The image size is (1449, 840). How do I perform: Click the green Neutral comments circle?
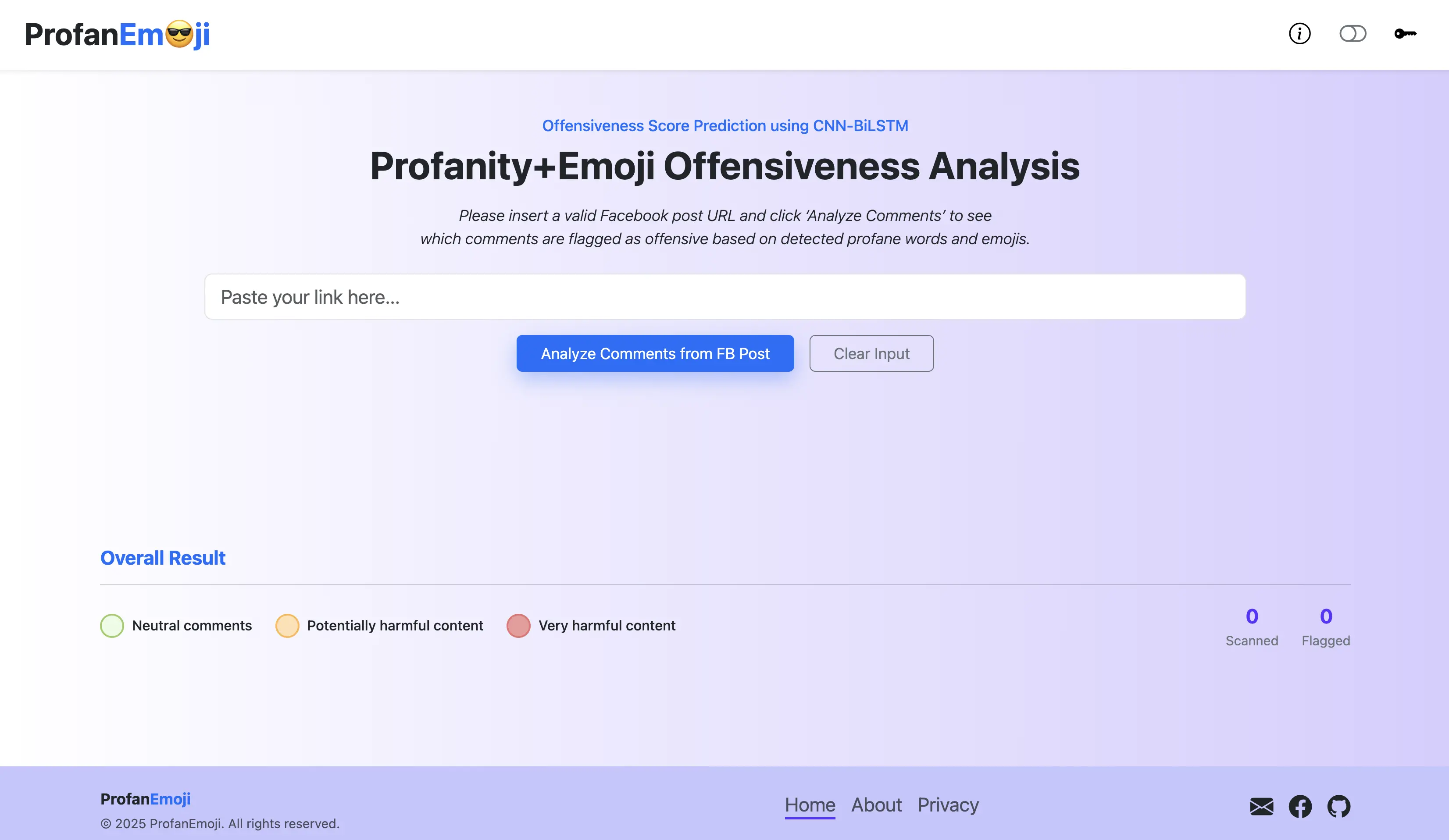point(112,626)
